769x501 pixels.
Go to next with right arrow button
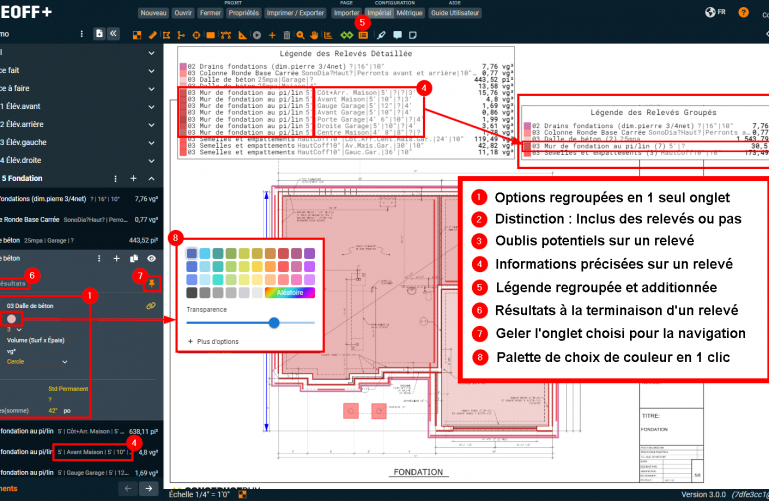point(149,488)
